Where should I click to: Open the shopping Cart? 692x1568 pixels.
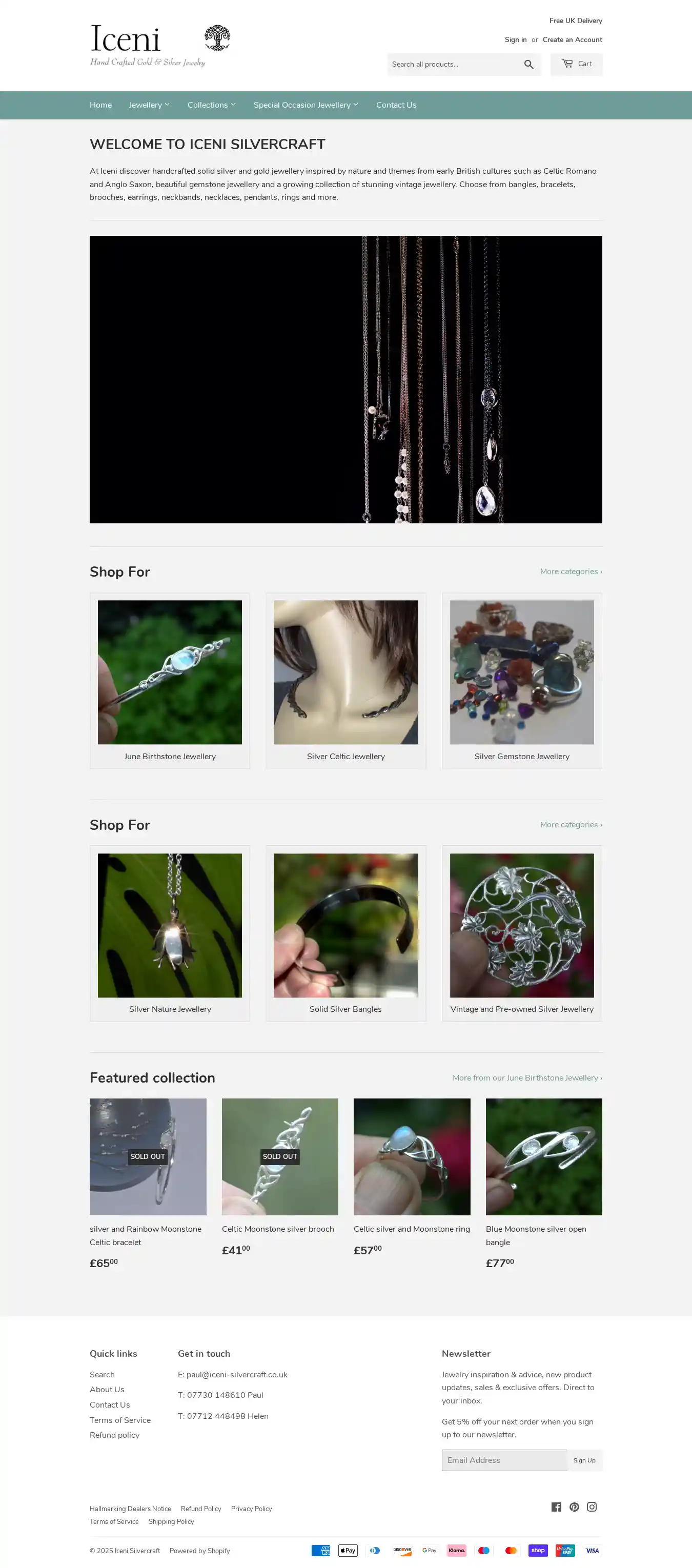[576, 65]
